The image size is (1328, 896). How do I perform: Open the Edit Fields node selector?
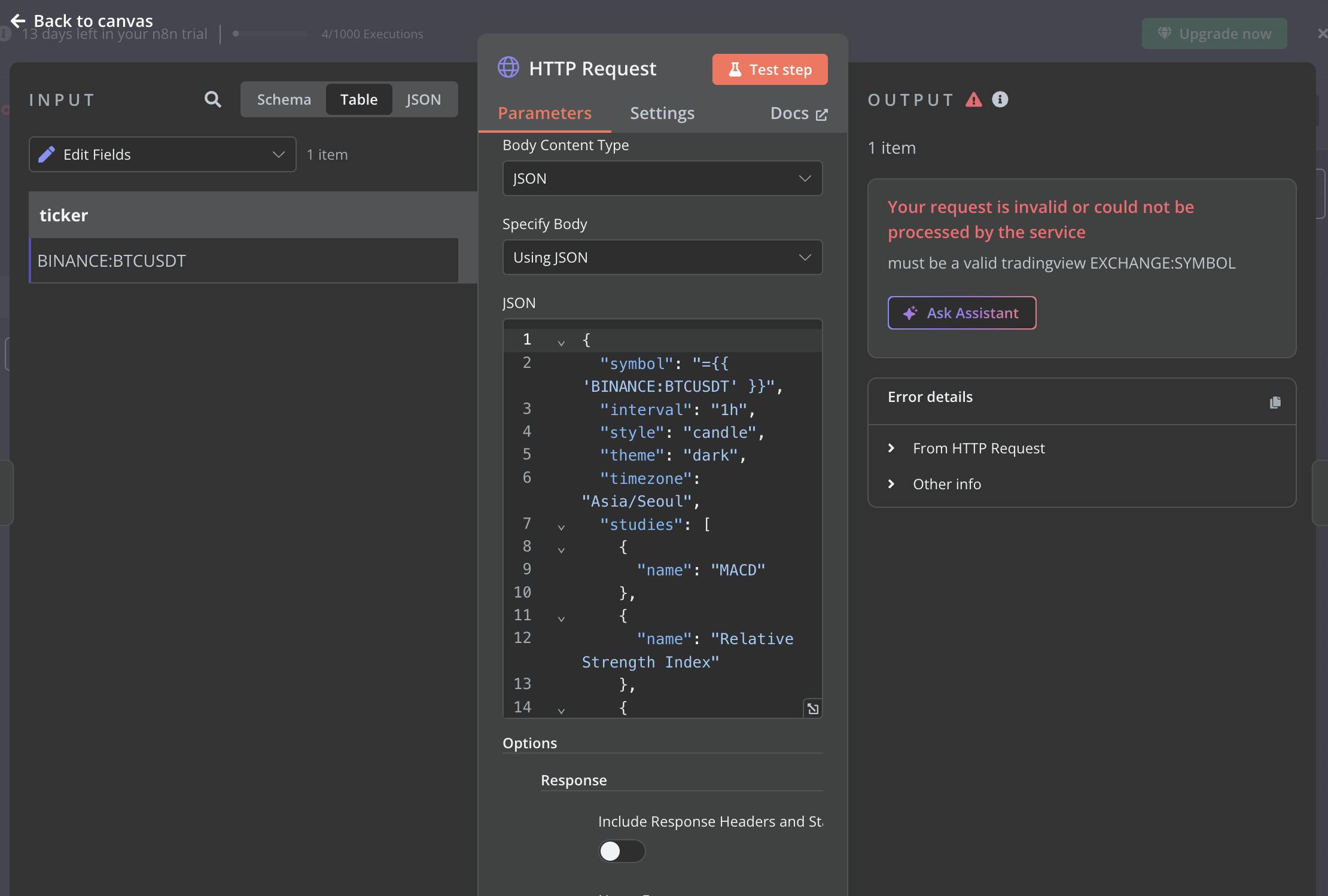[x=162, y=154]
